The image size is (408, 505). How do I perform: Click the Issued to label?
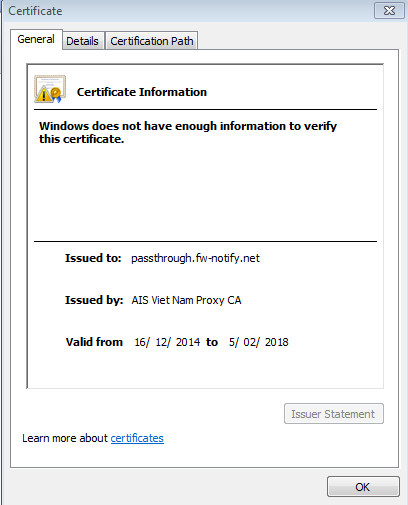click(93, 258)
